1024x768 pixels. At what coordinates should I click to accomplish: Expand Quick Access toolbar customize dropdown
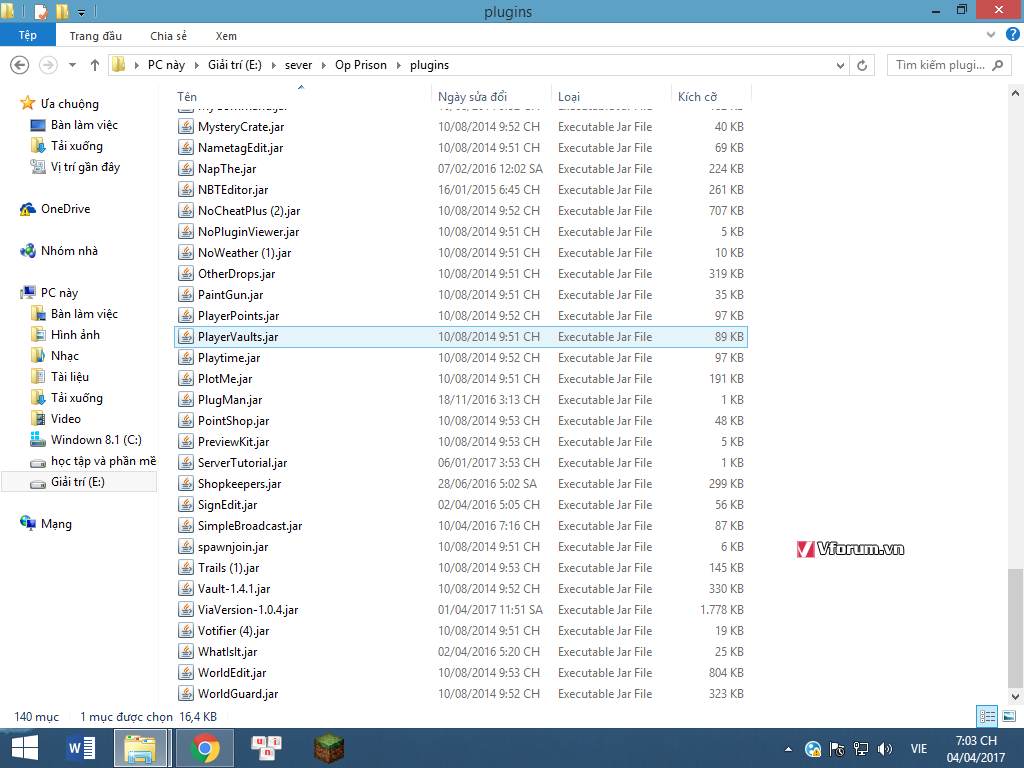(x=82, y=12)
